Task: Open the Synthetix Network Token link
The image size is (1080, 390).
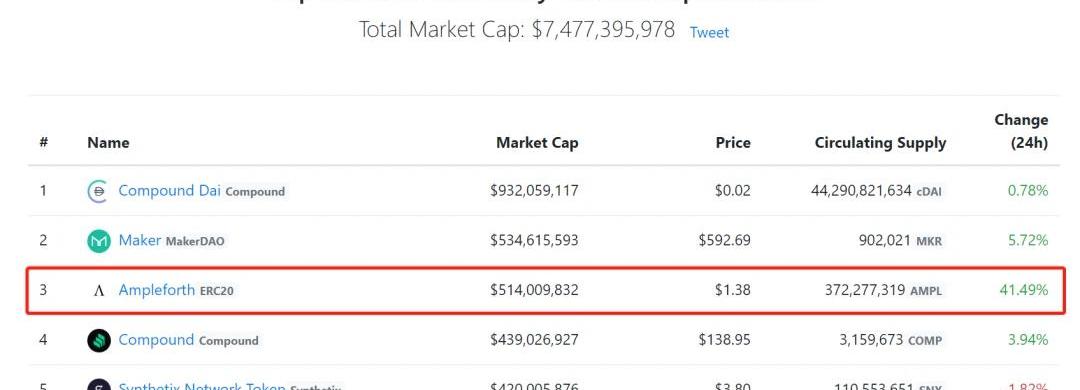Action: [x=202, y=386]
